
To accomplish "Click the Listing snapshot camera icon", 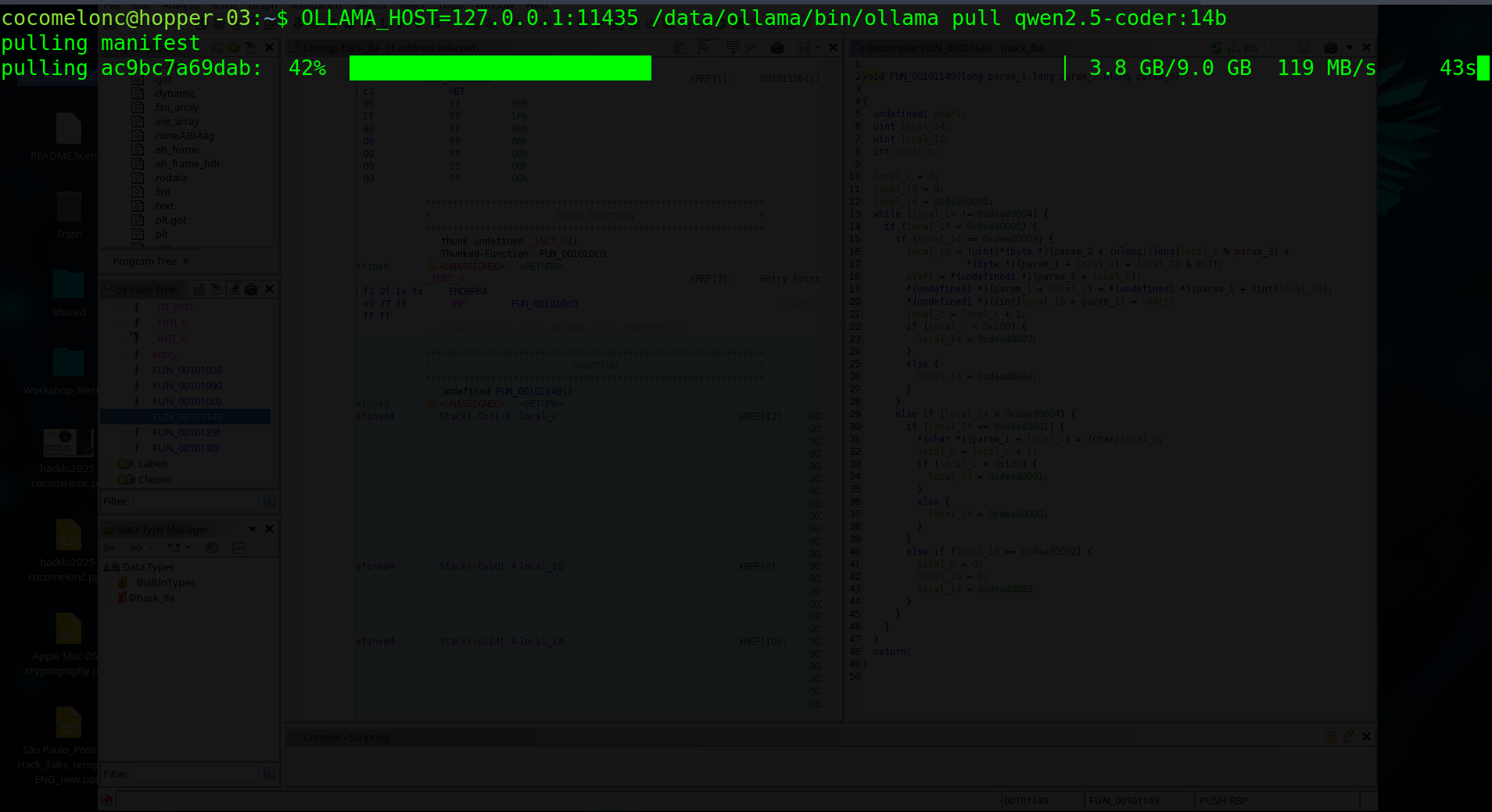I will 777,48.
